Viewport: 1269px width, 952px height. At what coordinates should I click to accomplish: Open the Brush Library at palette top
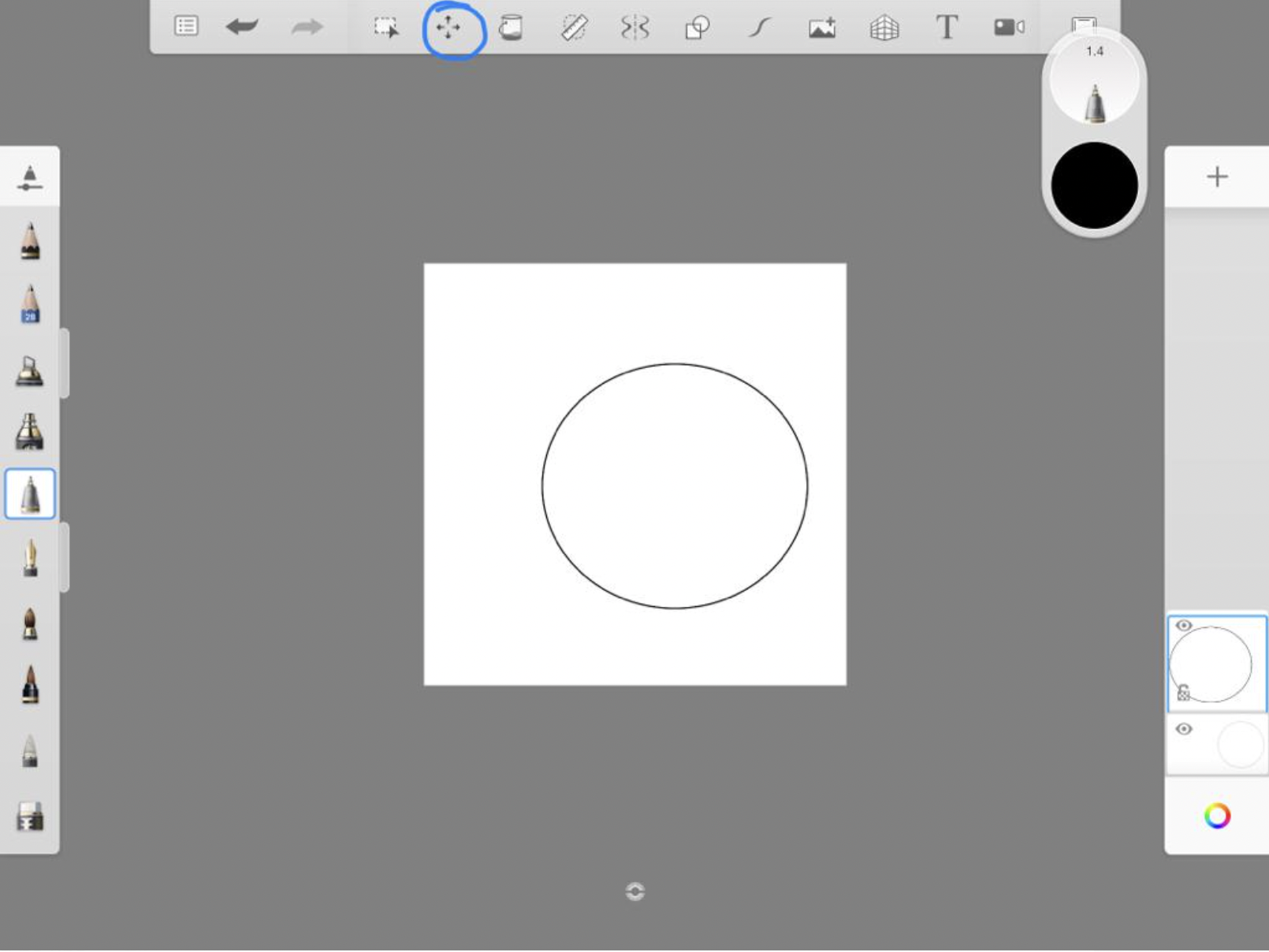(x=29, y=177)
